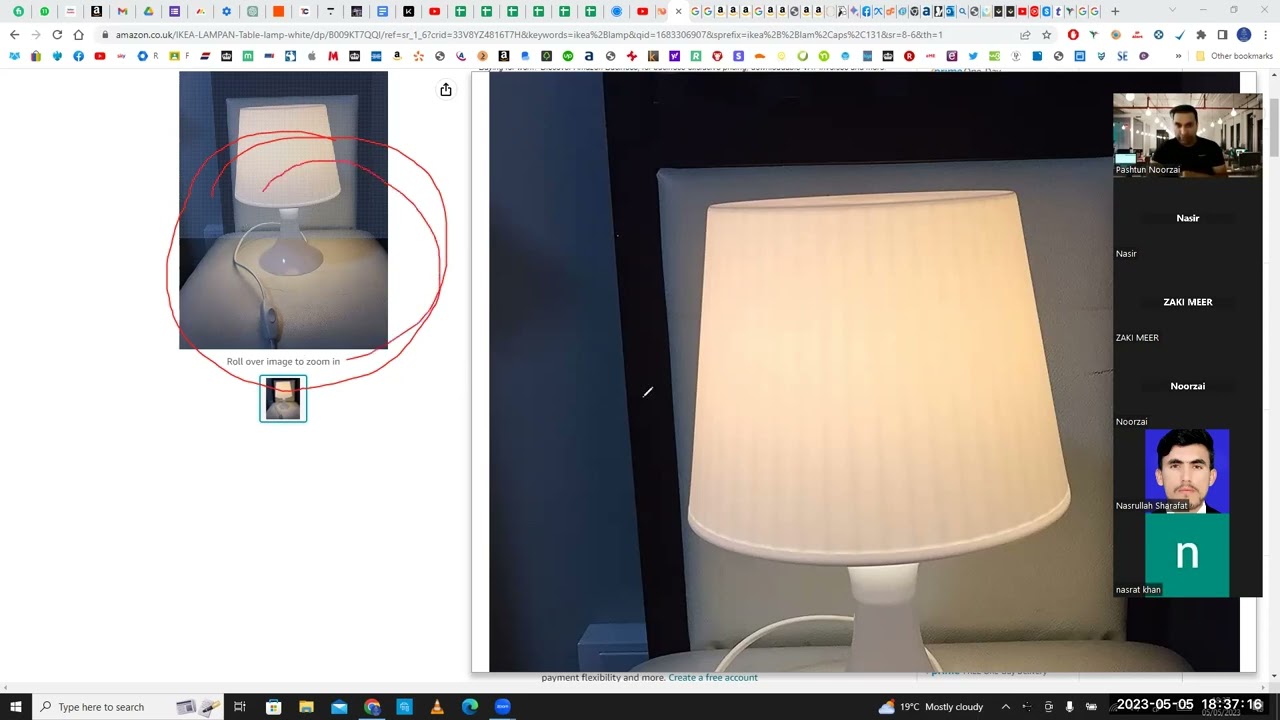Viewport: 1280px width, 720px height.
Task: Open the weather widget showing 19°C
Action: [931, 707]
